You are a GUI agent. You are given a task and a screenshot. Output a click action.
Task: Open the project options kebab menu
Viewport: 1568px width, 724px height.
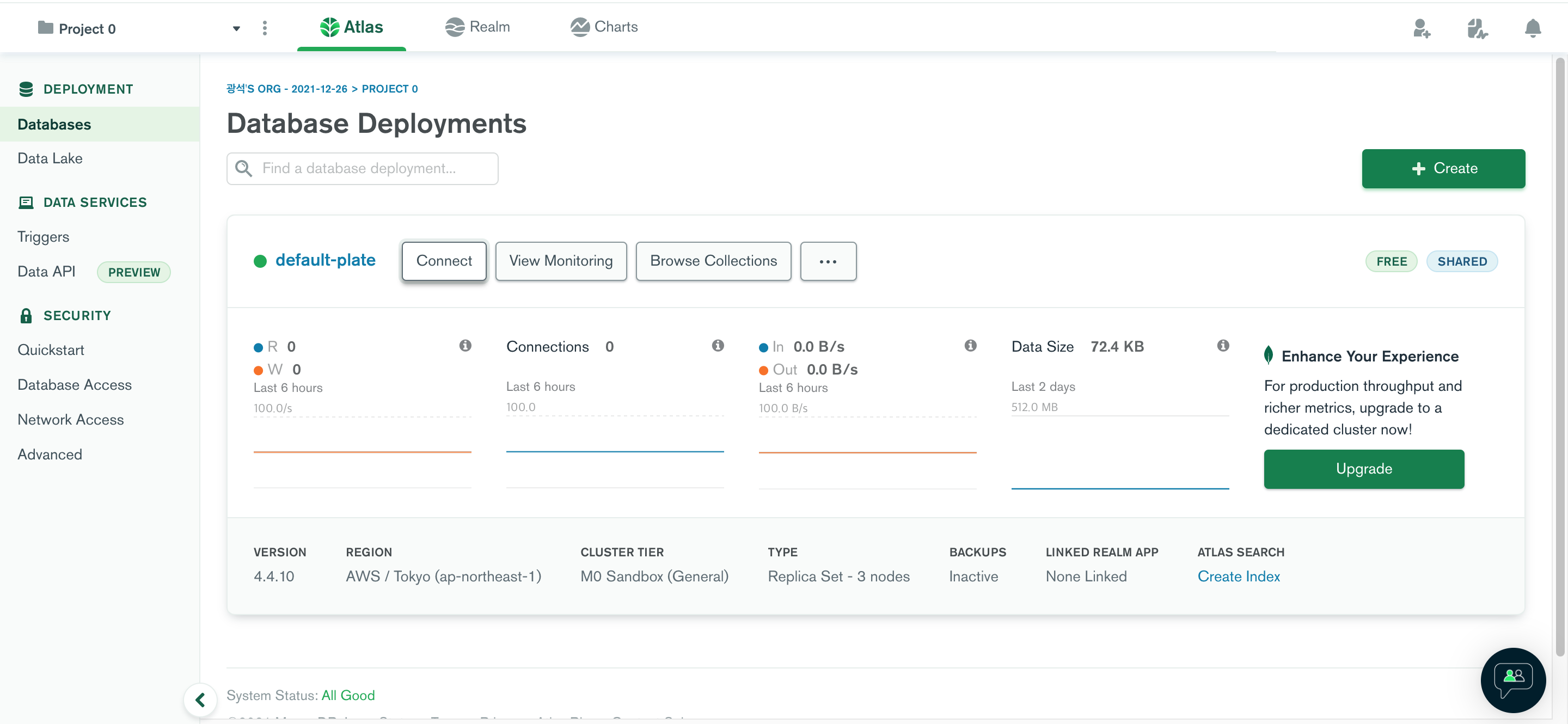[265, 28]
